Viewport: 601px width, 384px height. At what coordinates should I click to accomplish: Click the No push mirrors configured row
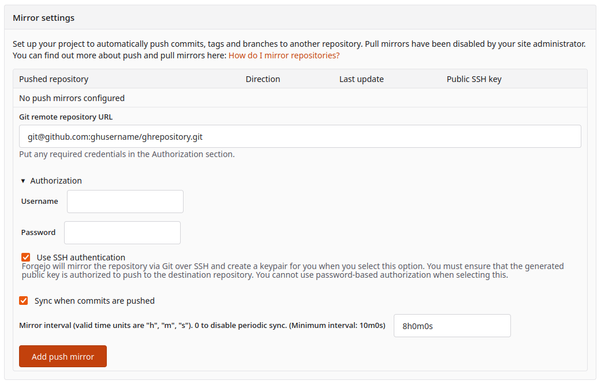click(x=300, y=98)
